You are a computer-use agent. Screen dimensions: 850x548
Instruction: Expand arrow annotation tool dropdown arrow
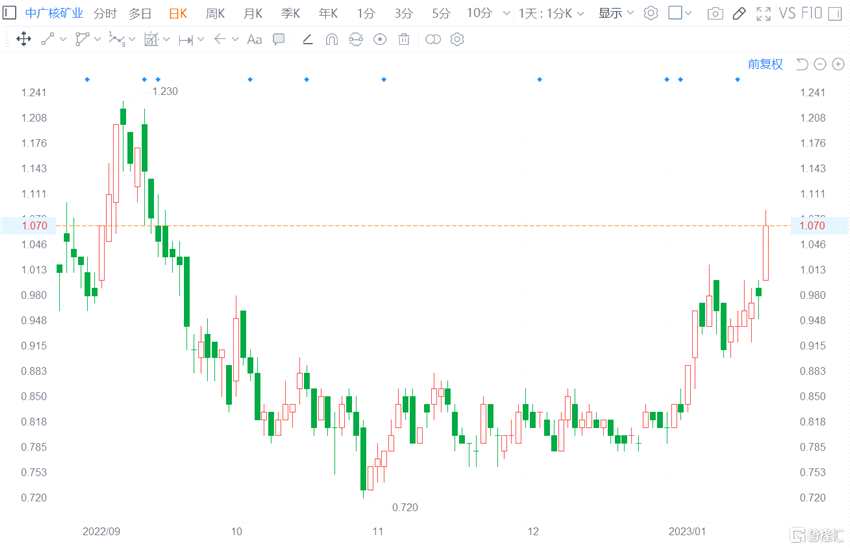click(x=235, y=39)
